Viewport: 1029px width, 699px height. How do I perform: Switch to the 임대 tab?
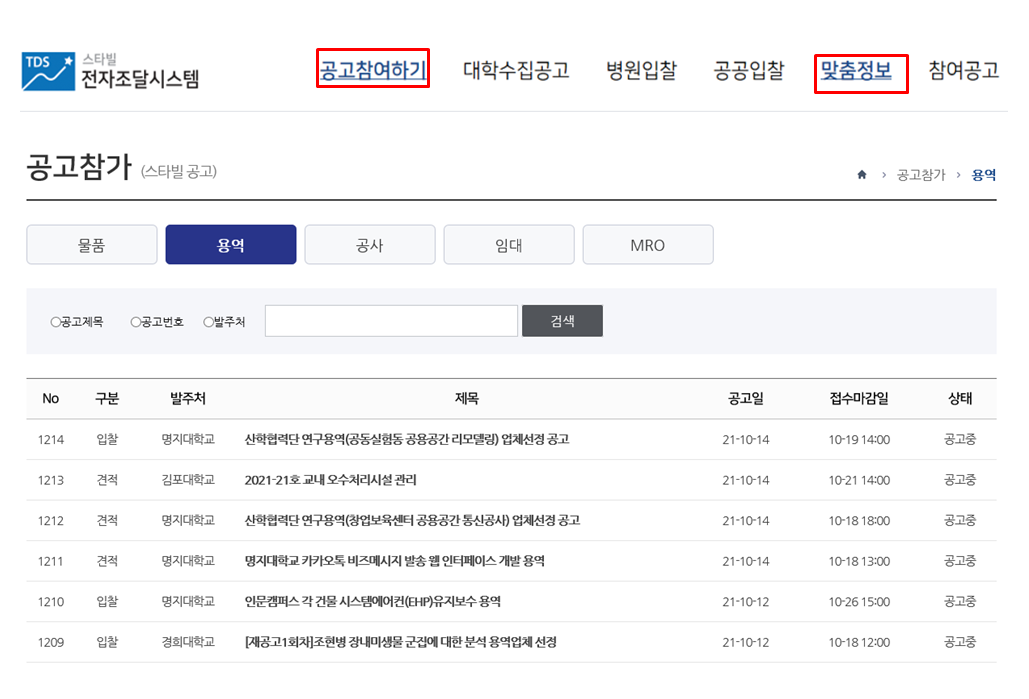tap(509, 245)
